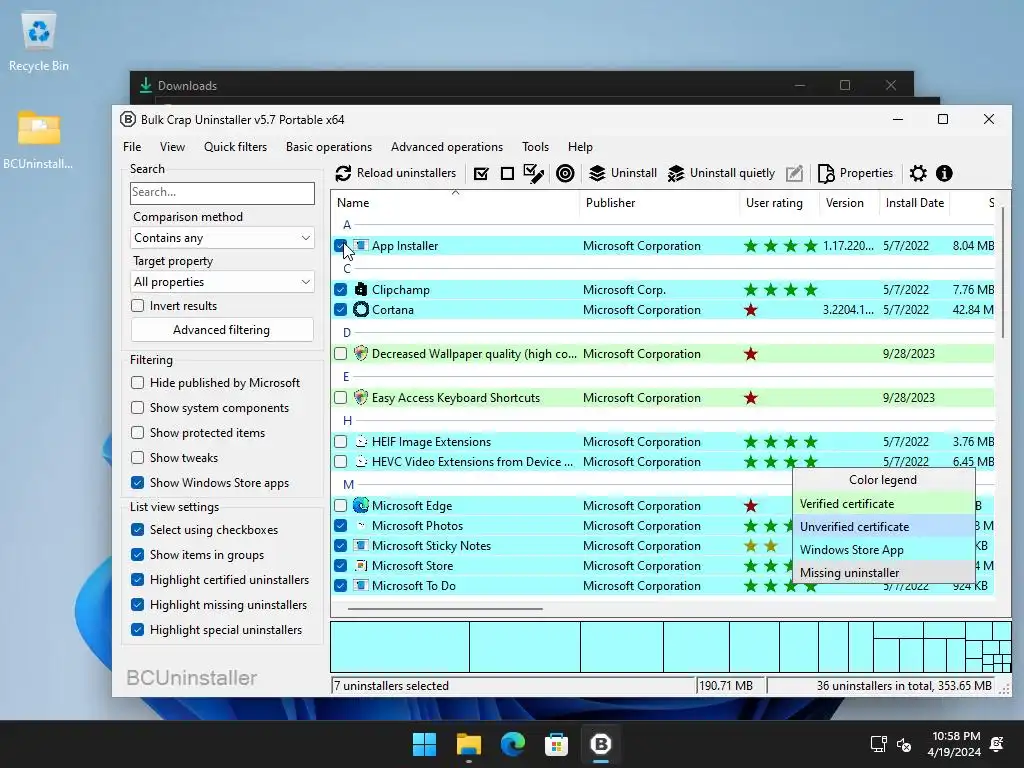The image size is (1024, 768).
Task: Uncheck Select using checkboxes
Action: pyautogui.click(x=137, y=530)
